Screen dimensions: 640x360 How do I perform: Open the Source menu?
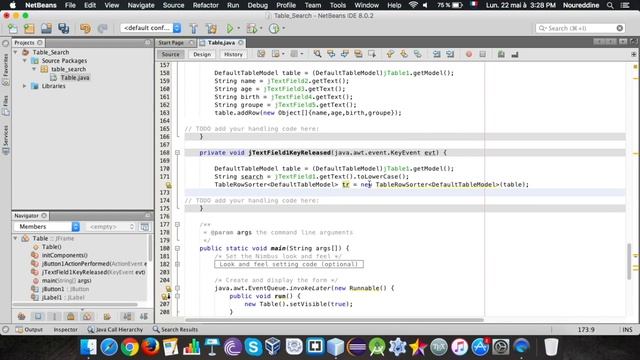pyautogui.click(x=173, y=5)
